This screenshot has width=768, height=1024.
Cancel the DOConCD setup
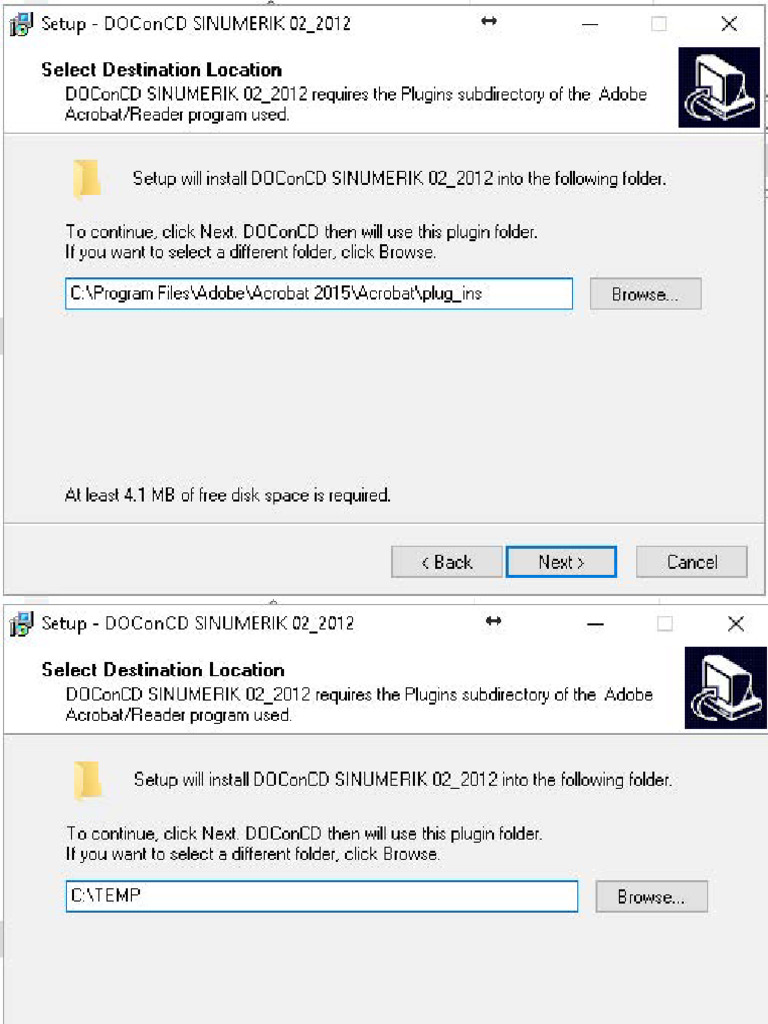tap(692, 562)
